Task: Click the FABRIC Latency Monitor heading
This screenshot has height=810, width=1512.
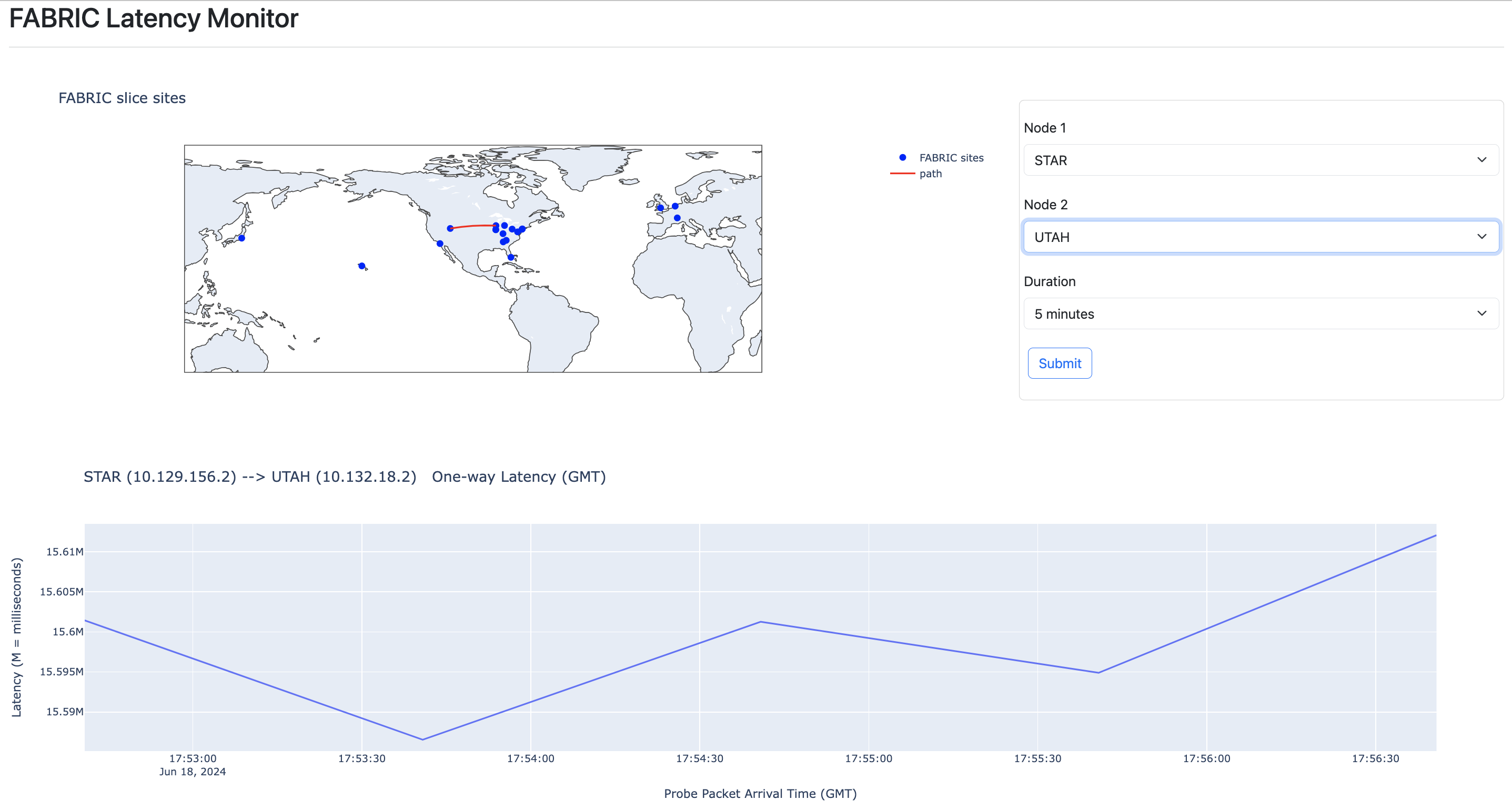Action: click(154, 19)
